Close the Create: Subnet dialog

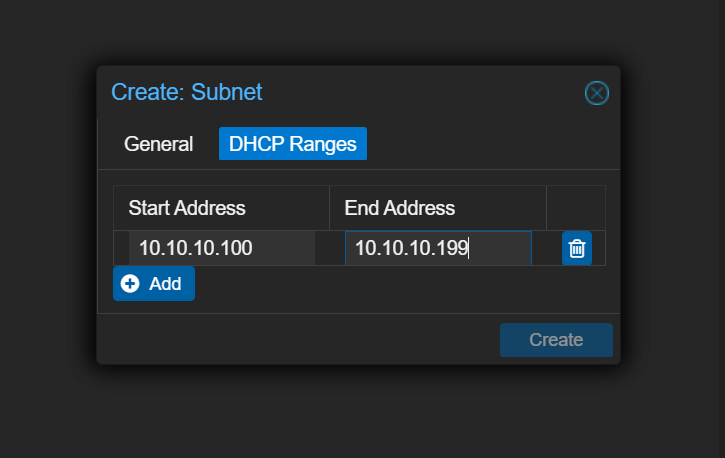pos(596,93)
